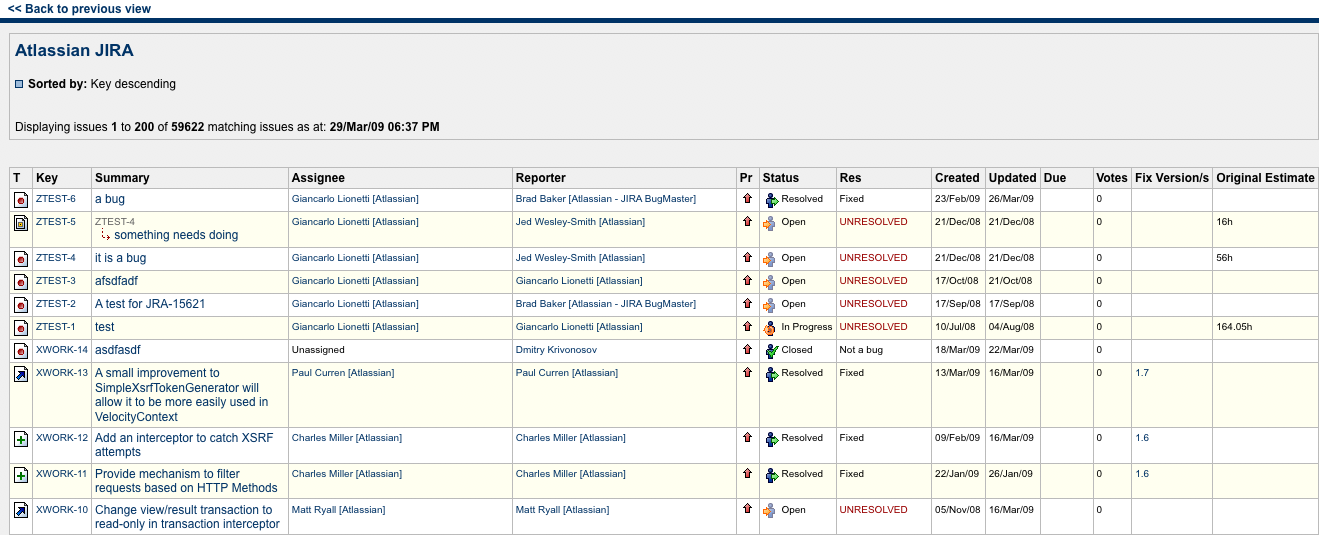Click the Closed status icon for XWORK-14
1319x535 pixels.
[x=770, y=350]
